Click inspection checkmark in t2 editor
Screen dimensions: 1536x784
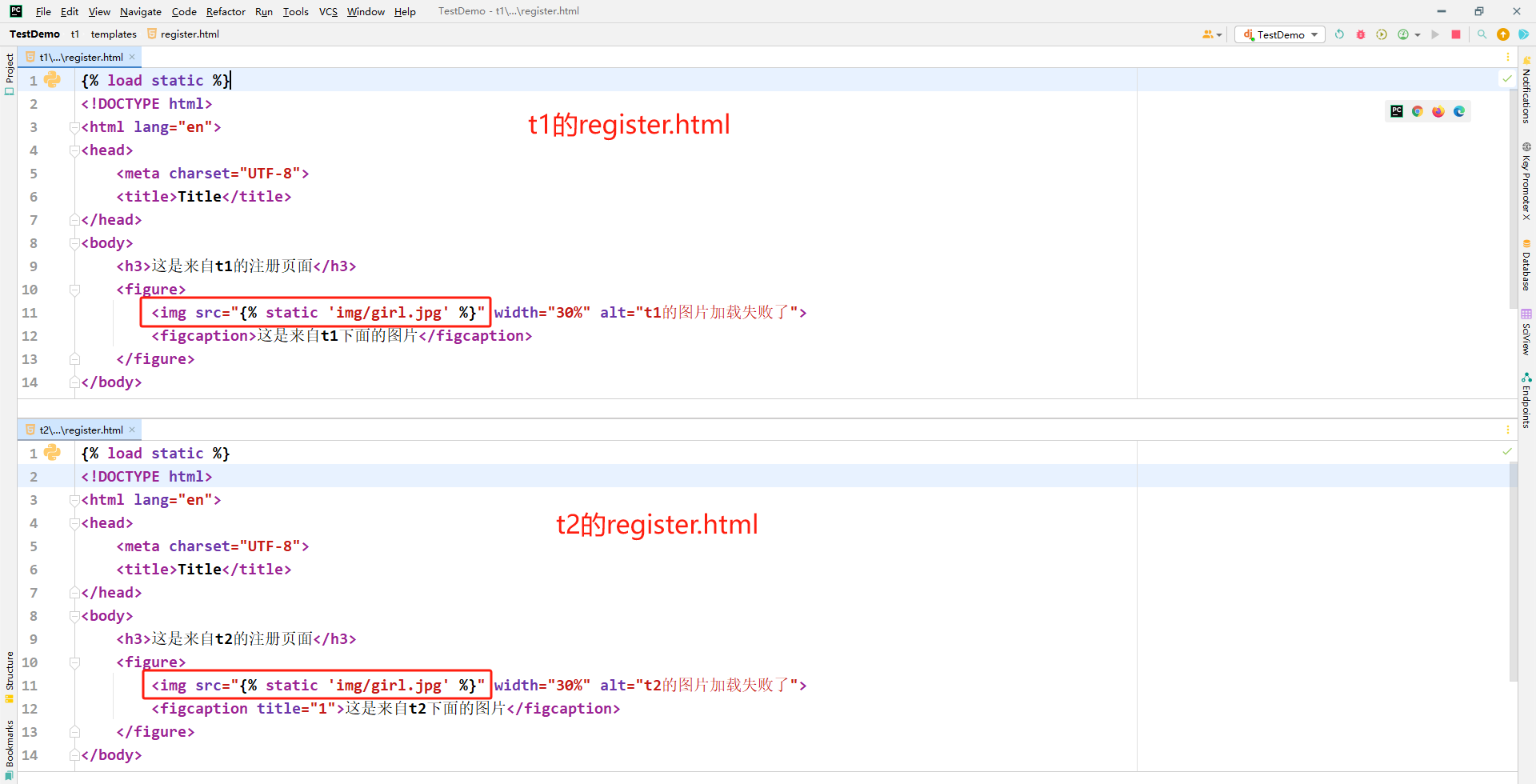[1507, 451]
